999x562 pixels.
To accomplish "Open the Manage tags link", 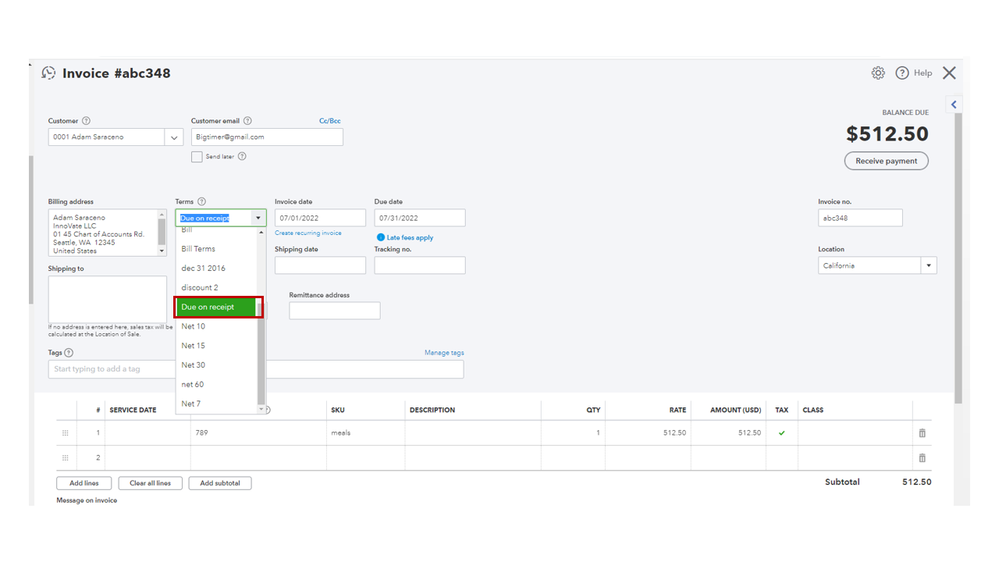I will coord(444,353).
